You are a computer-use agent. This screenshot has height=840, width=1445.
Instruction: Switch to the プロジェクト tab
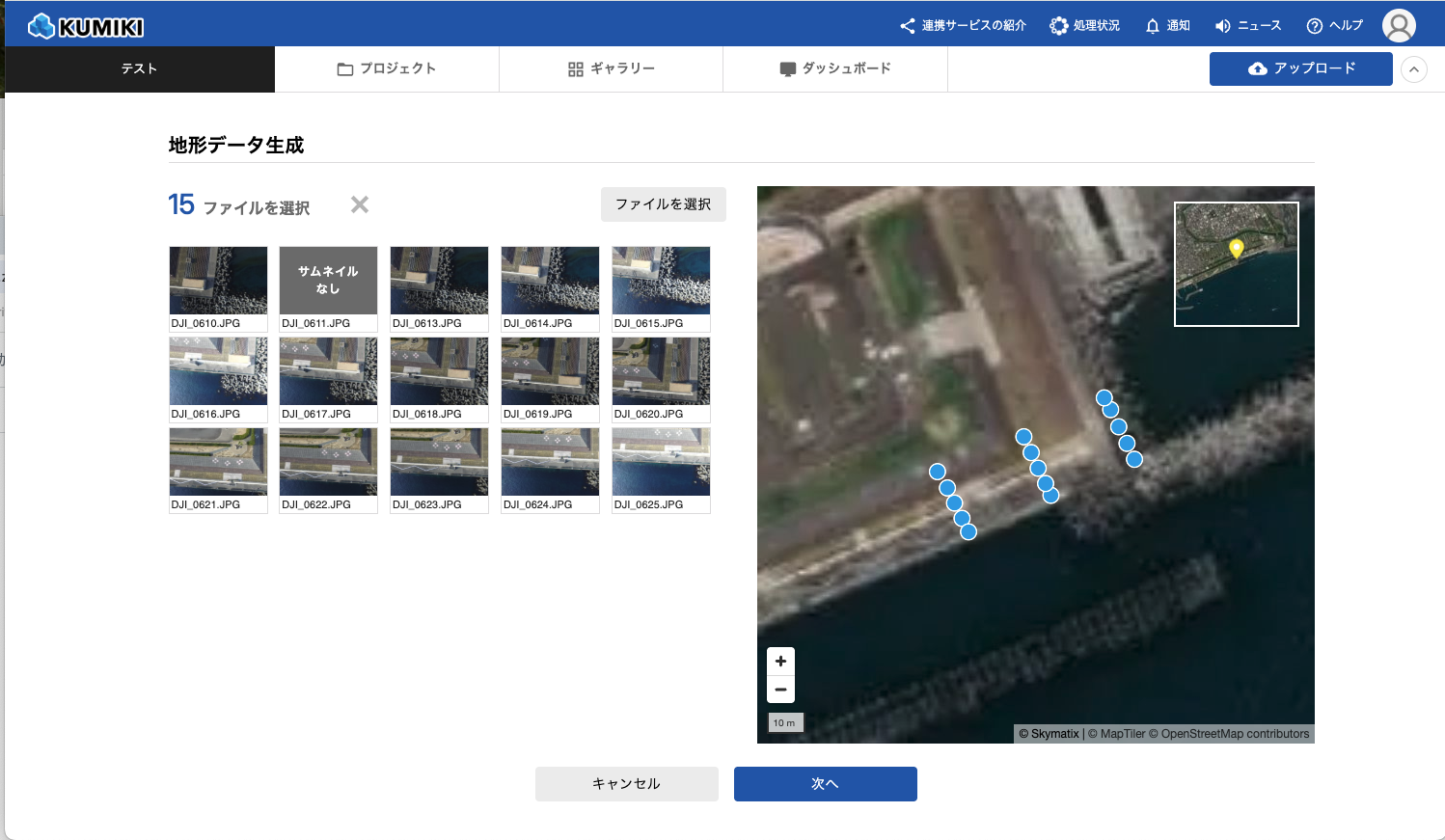point(387,69)
